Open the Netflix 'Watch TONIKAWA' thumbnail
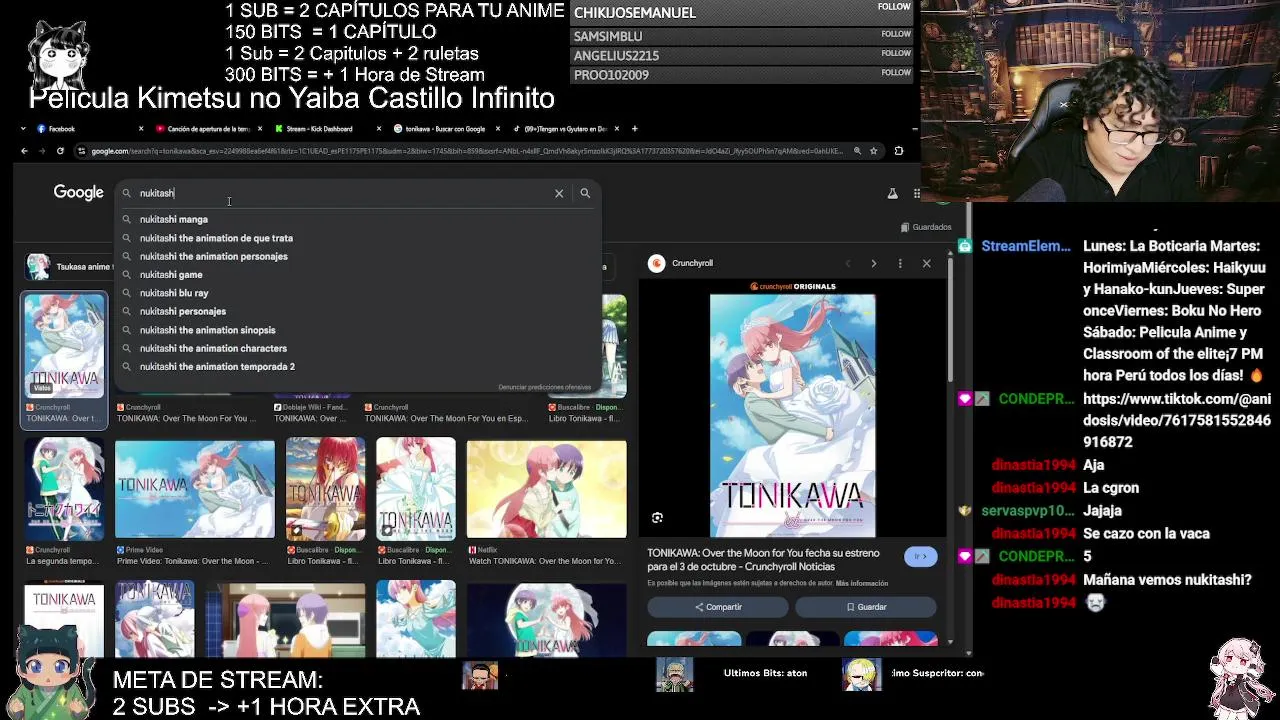Image resolution: width=1280 pixels, height=720 pixels. [546, 490]
